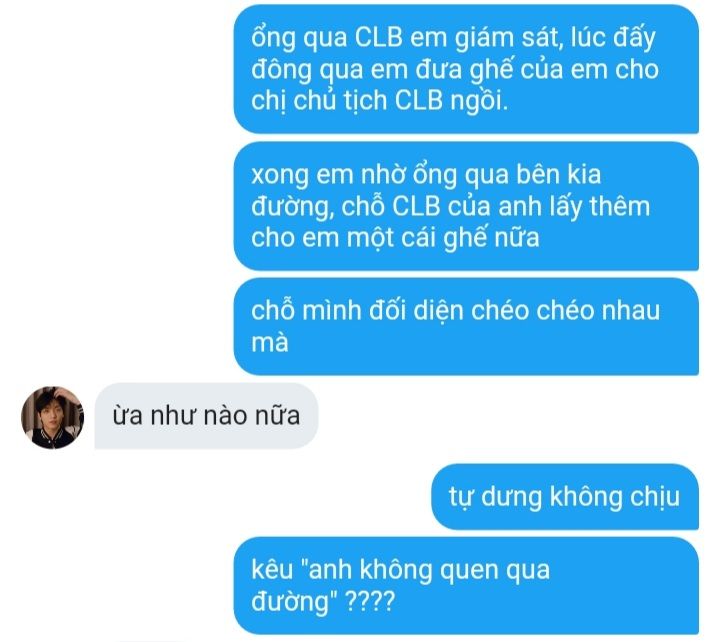
Task: Select the "chỗ mình đối diện chéo chéo nhau mà" message
Action: [x=466, y=327]
